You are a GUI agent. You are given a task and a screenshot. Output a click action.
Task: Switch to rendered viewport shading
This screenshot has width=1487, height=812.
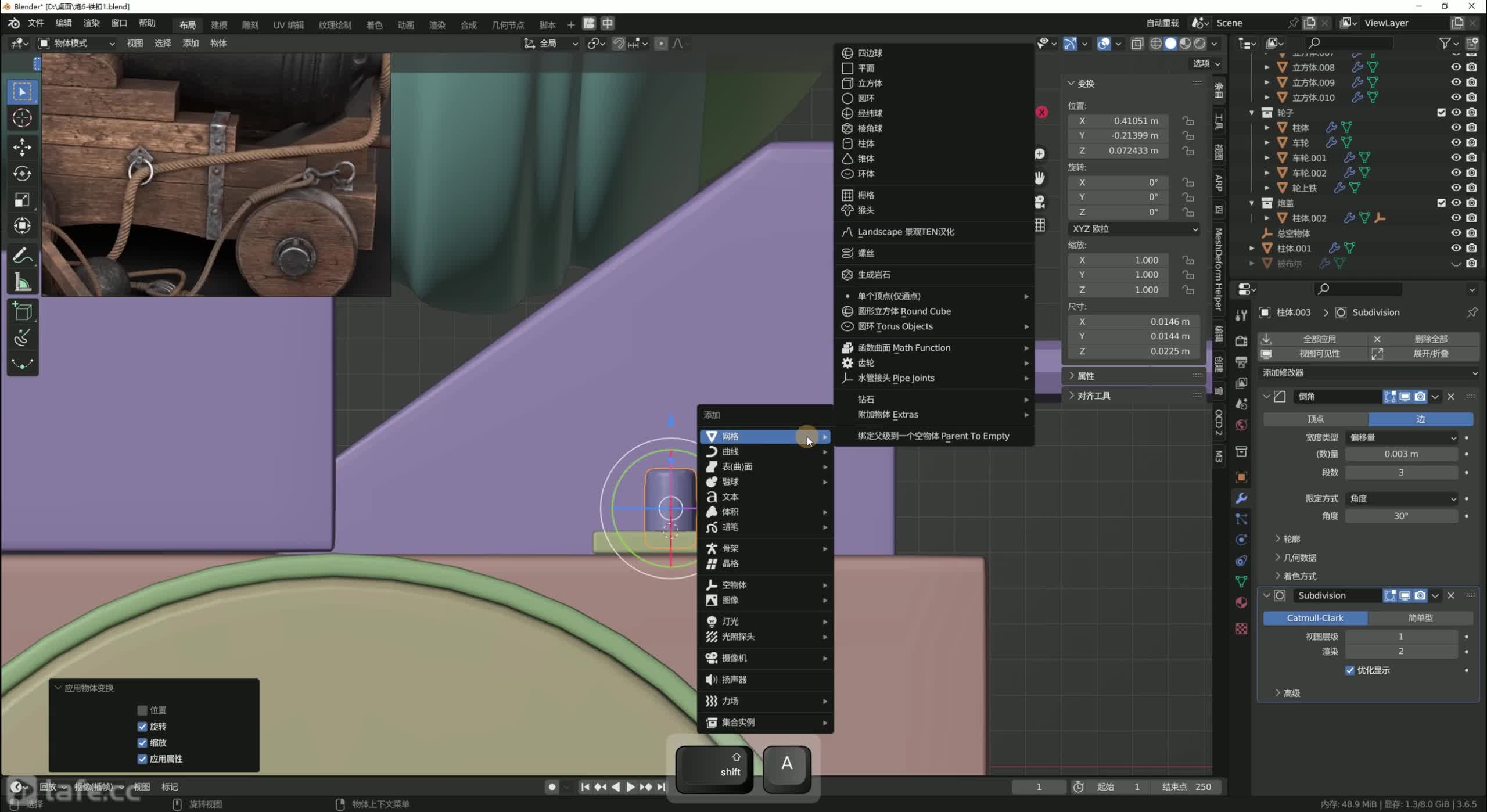[1199, 44]
